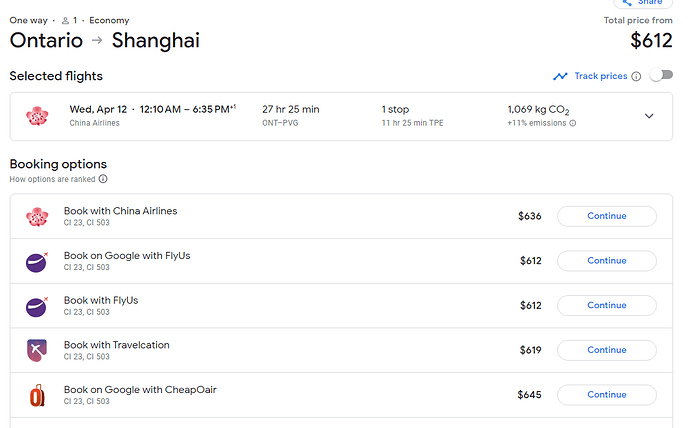Viewport: 690px width, 428px height.
Task: Click the Travelcation logo icon
Action: [x=37, y=350]
